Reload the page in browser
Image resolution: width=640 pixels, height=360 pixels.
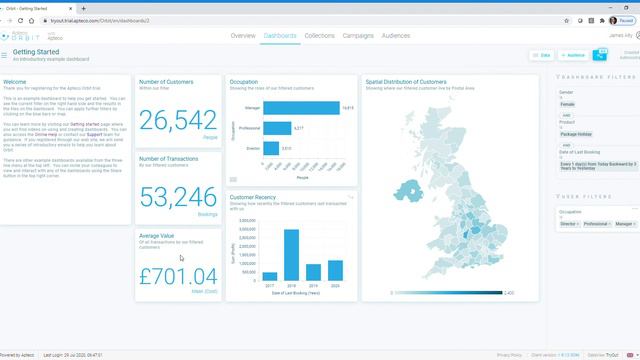20,20
